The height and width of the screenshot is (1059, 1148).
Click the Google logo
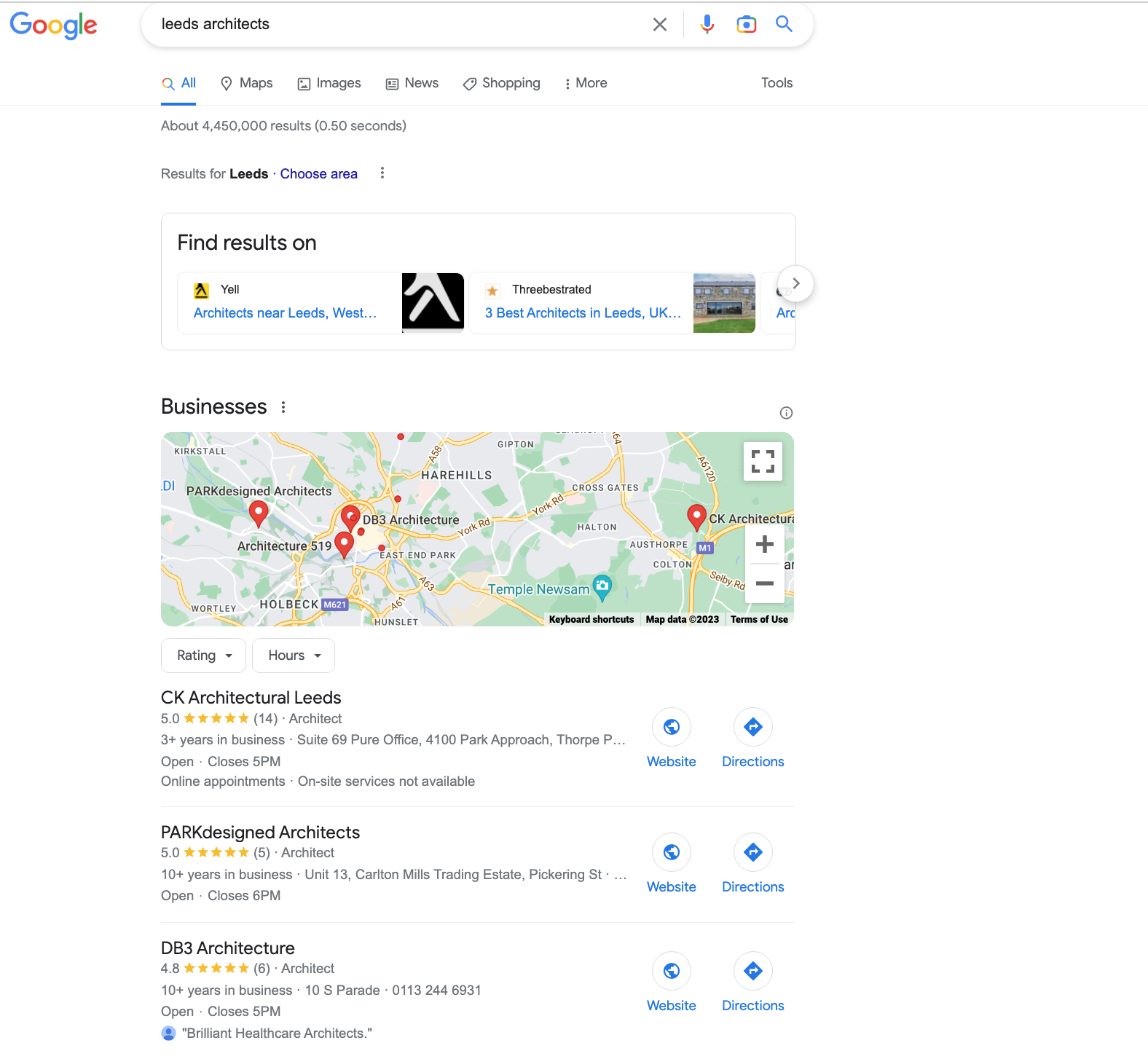[53, 25]
